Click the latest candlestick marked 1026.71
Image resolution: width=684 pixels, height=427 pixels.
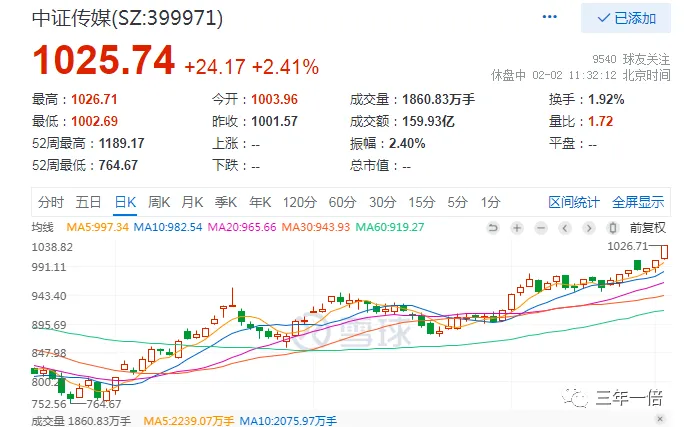click(x=664, y=252)
